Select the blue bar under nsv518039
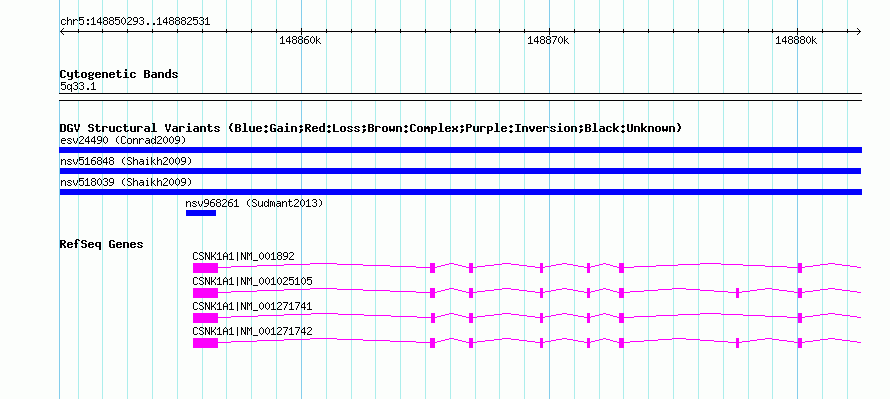This screenshot has height=399, width=890. pyautogui.click(x=460, y=192)
